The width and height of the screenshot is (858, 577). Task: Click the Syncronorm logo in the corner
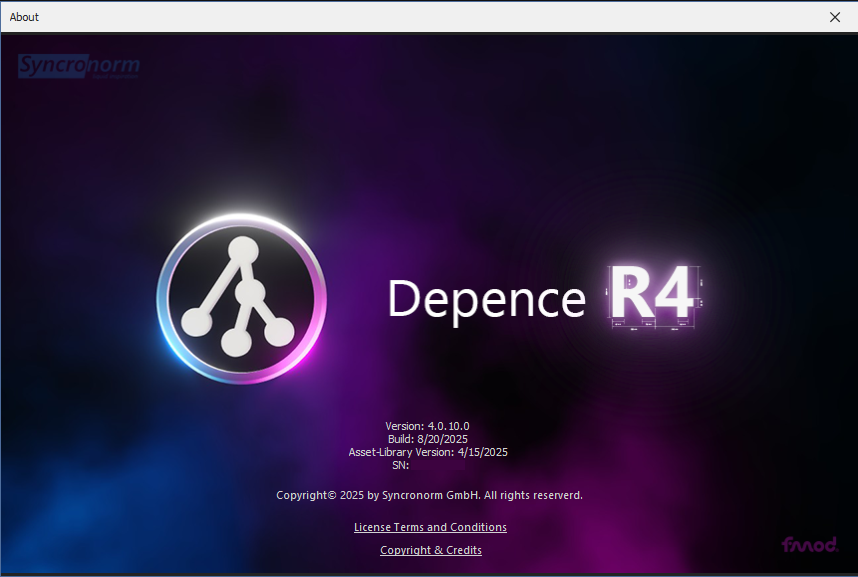coord(79,66)
